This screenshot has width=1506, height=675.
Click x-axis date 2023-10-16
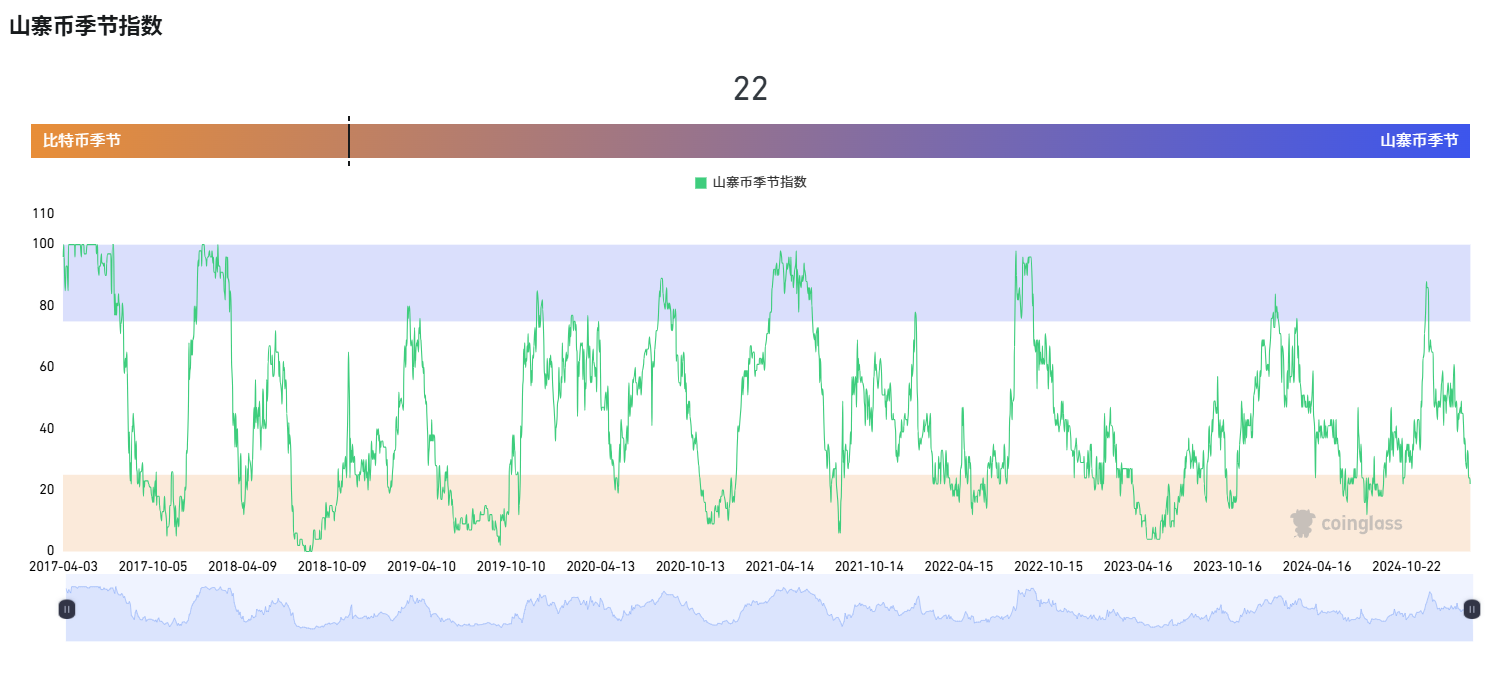1227,566
